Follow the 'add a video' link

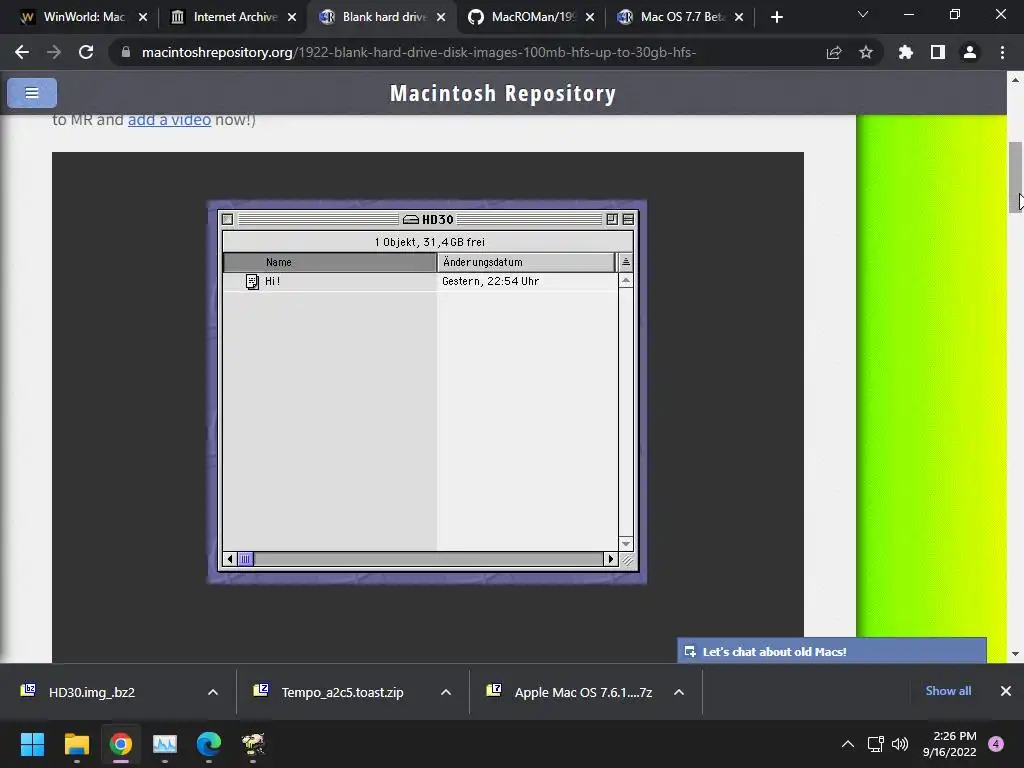tap(169, 120)
